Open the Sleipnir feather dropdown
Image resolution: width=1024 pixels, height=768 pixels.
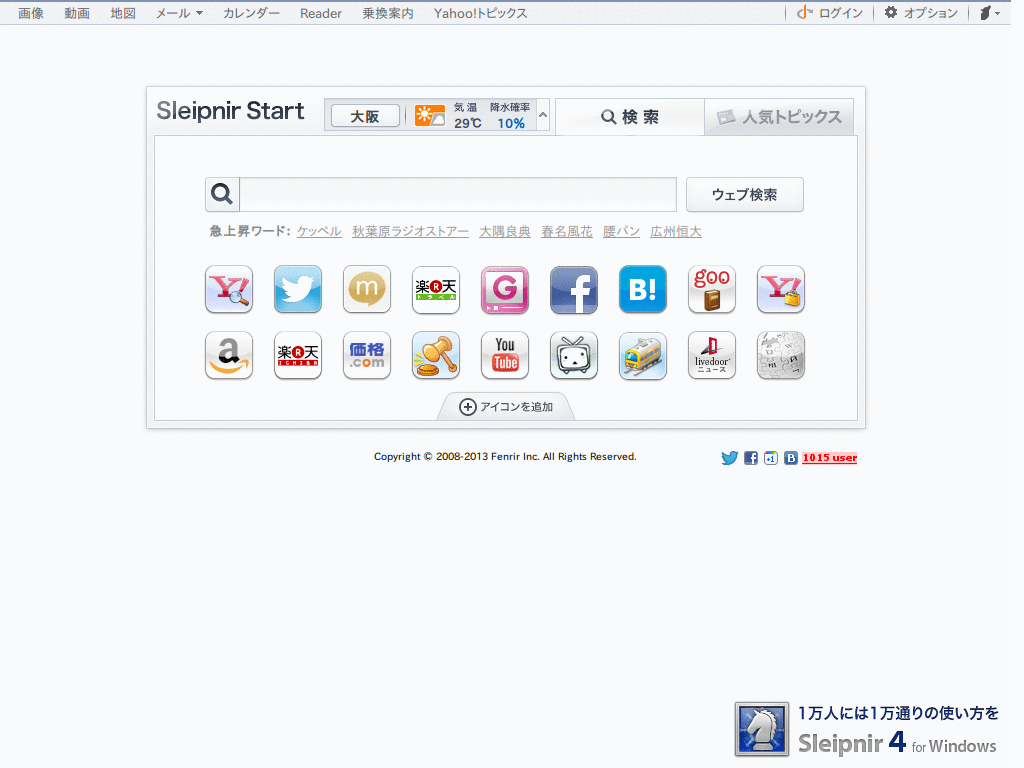[989, 13]
